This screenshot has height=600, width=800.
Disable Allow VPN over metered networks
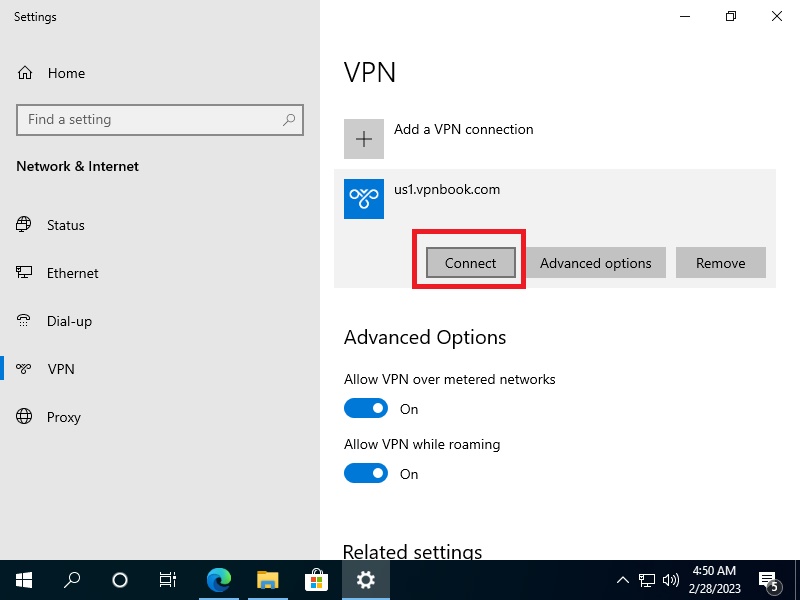[366, 409]
